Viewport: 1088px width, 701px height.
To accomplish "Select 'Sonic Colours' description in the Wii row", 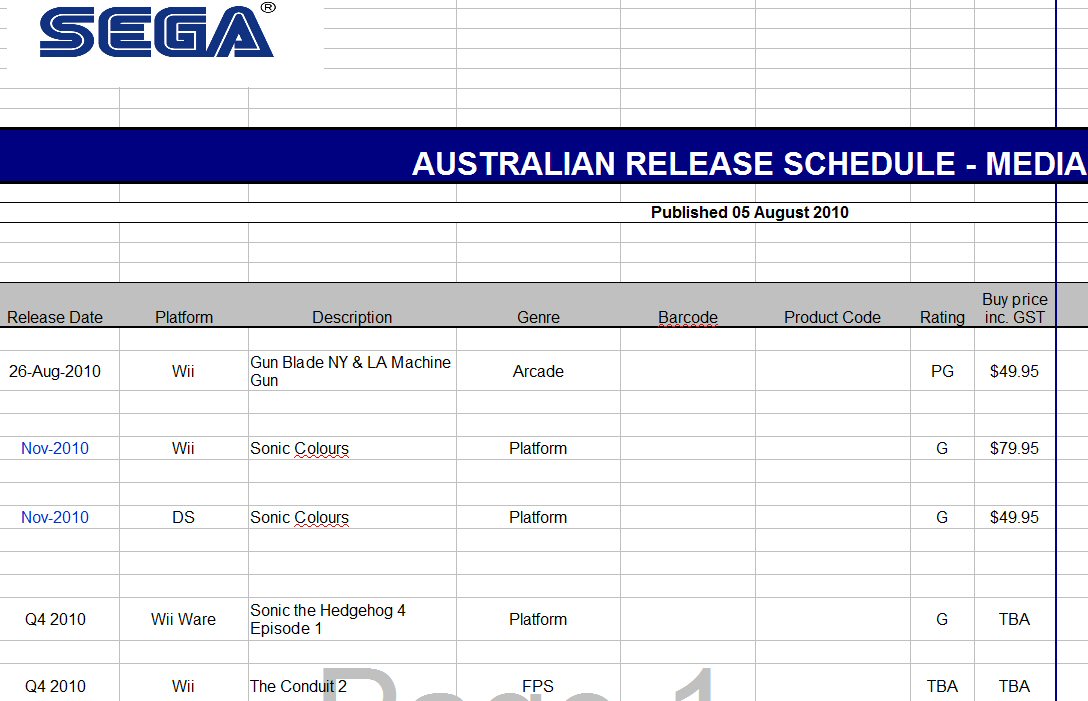I will pyautogui.click(x=352, y=448).
